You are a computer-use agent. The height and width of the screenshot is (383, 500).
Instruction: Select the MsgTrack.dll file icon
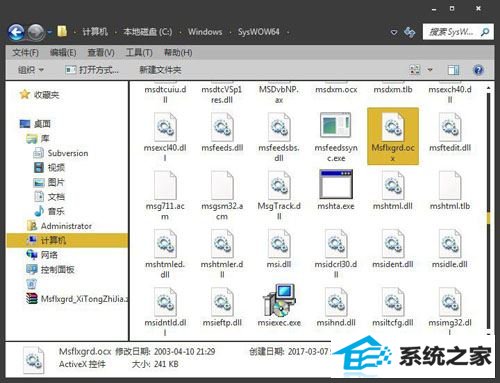click(x=279, y=185)
